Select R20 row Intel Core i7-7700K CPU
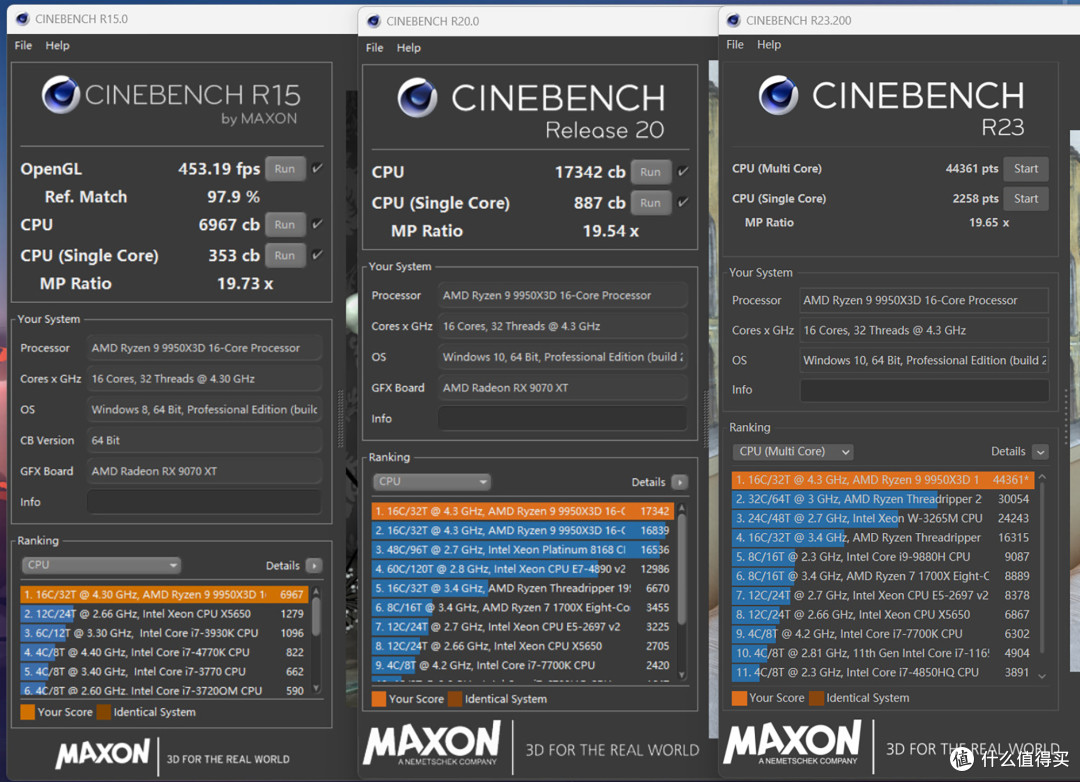This screenshot has height=782, width=1080. [522, 666]
